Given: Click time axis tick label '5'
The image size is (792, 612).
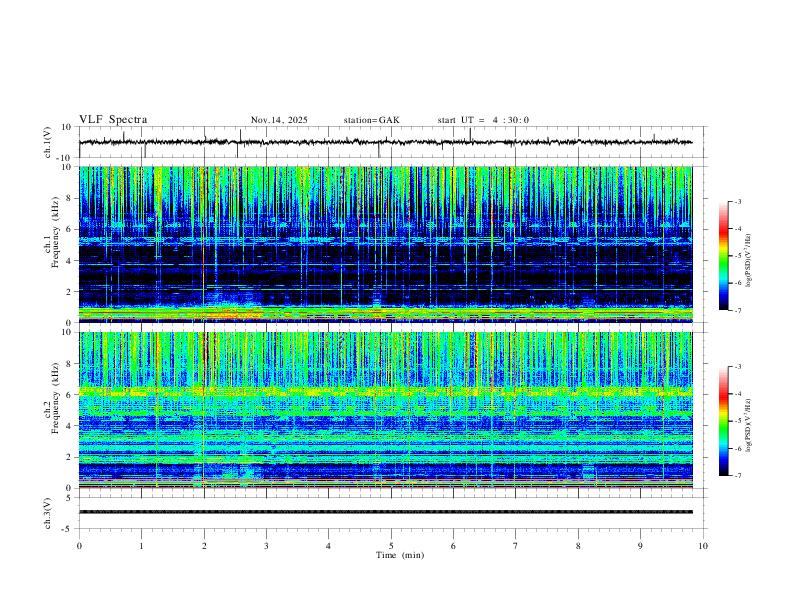Looking at the screenshot, I should [391, 546].
